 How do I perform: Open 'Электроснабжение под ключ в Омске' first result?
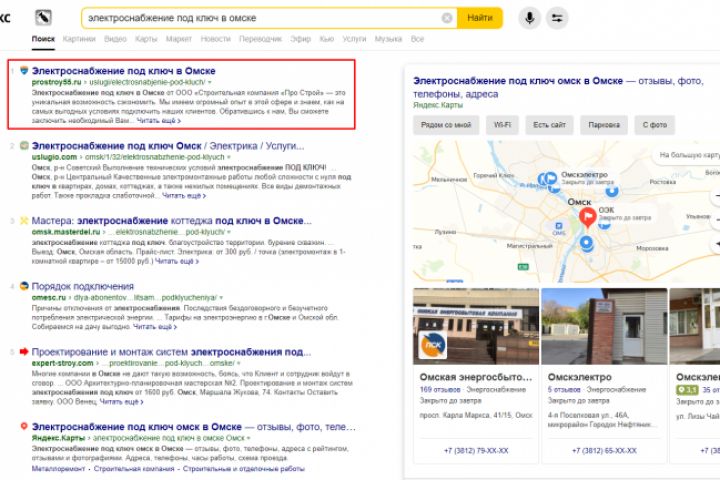point(124,71)
